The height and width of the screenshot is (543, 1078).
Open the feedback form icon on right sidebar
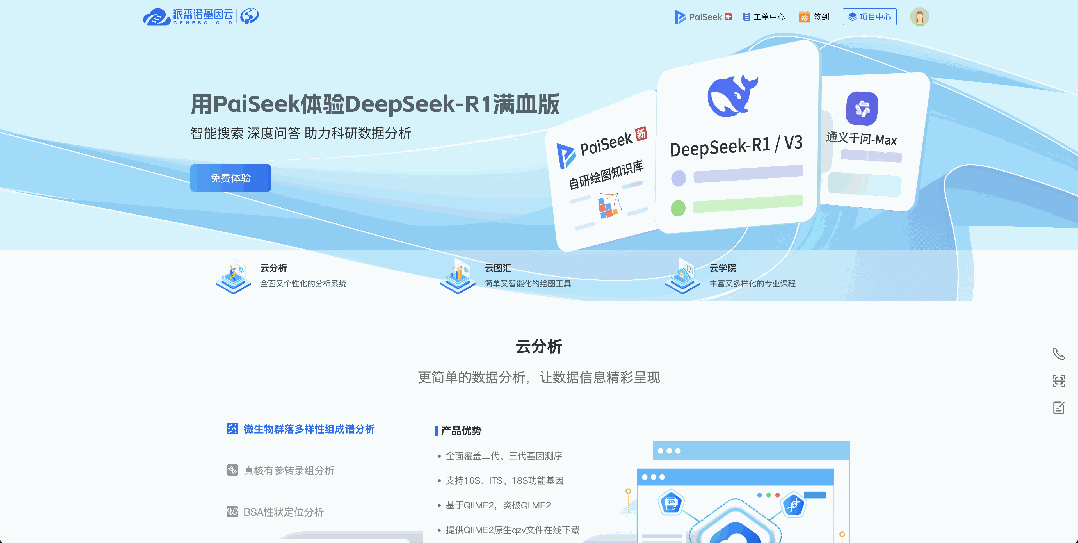[x=1058, y=407]
